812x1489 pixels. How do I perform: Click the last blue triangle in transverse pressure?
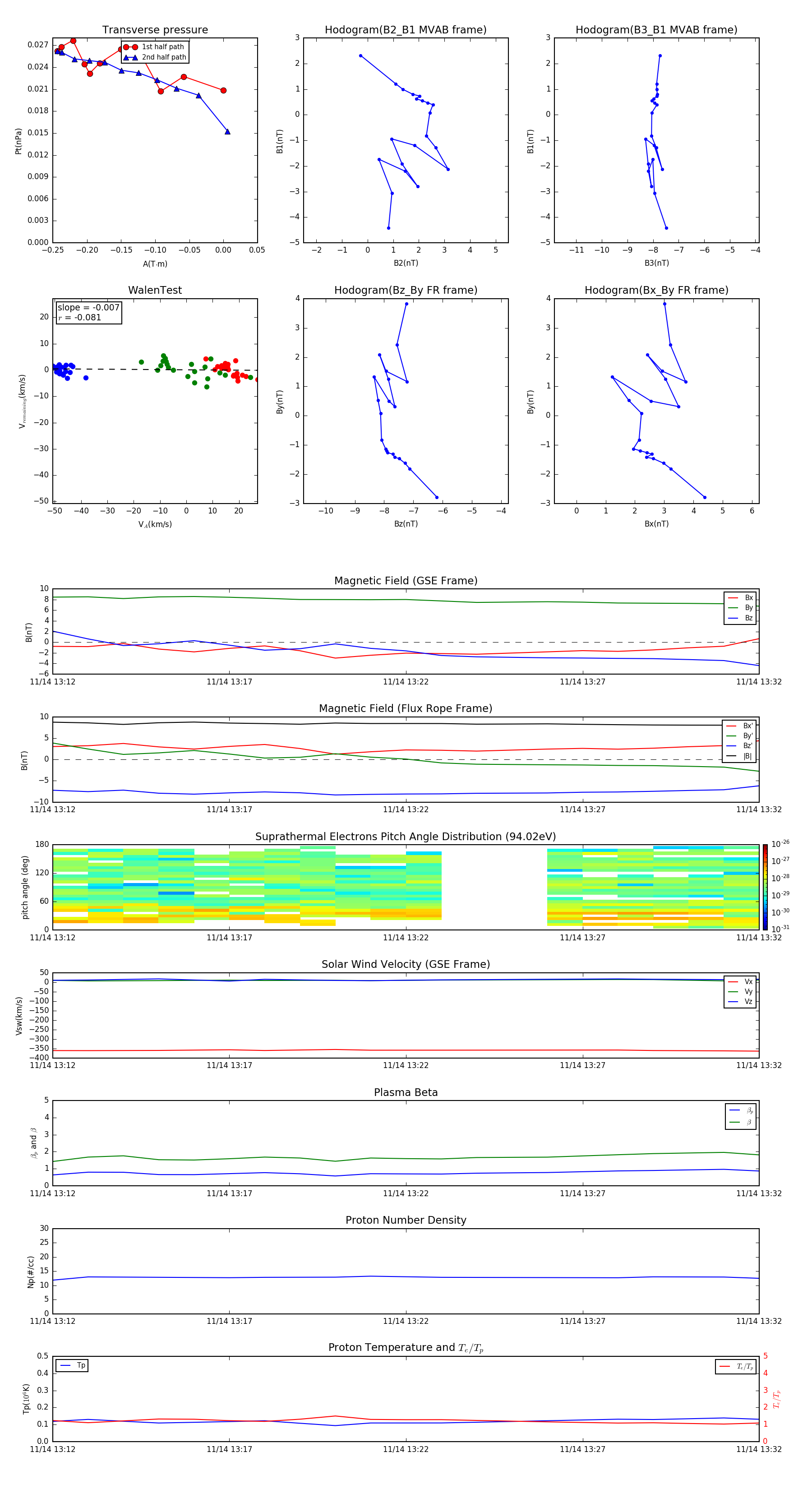[x=227, y=132]
